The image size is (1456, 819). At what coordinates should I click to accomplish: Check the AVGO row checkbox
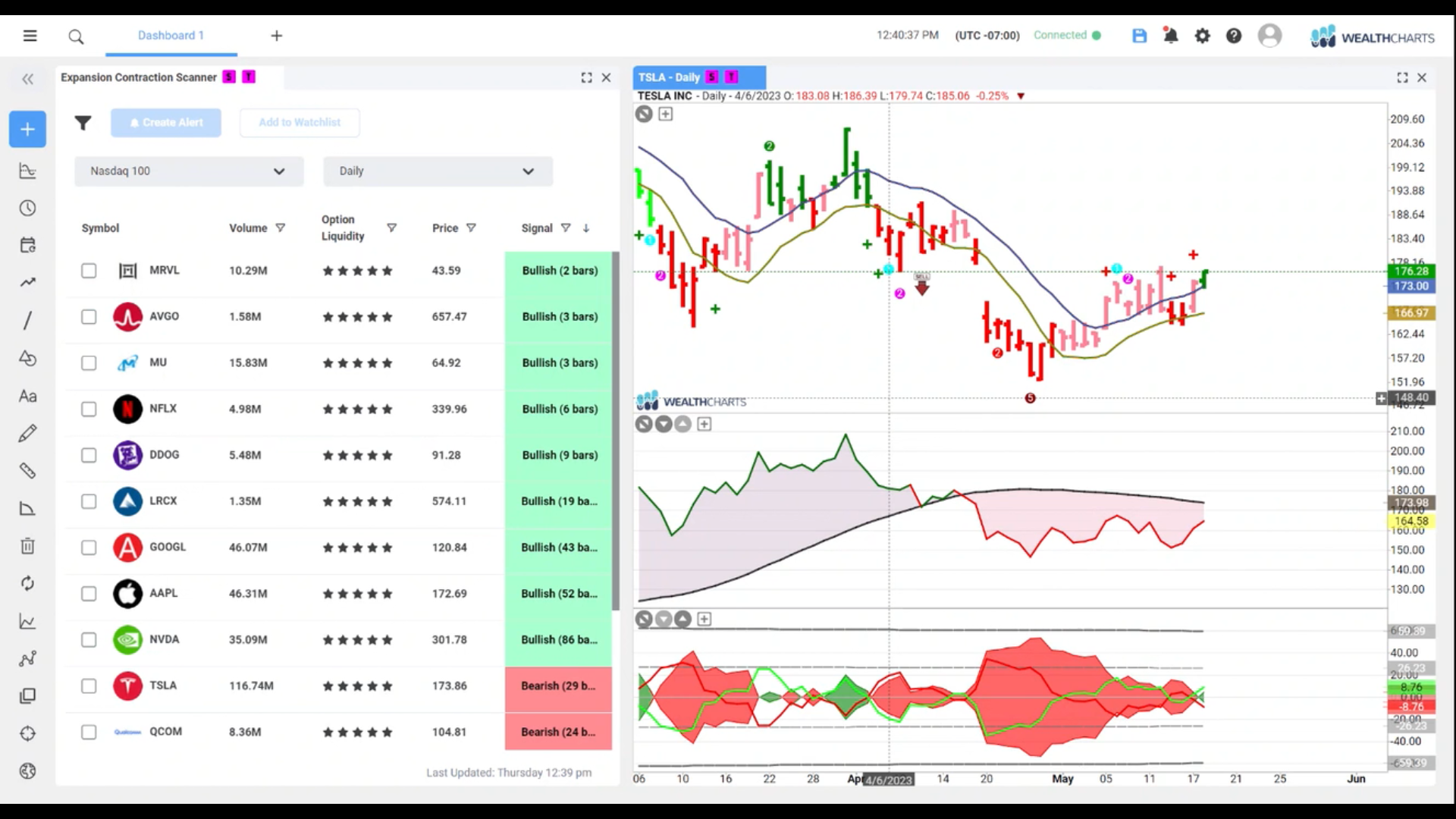tap(89, 317)
